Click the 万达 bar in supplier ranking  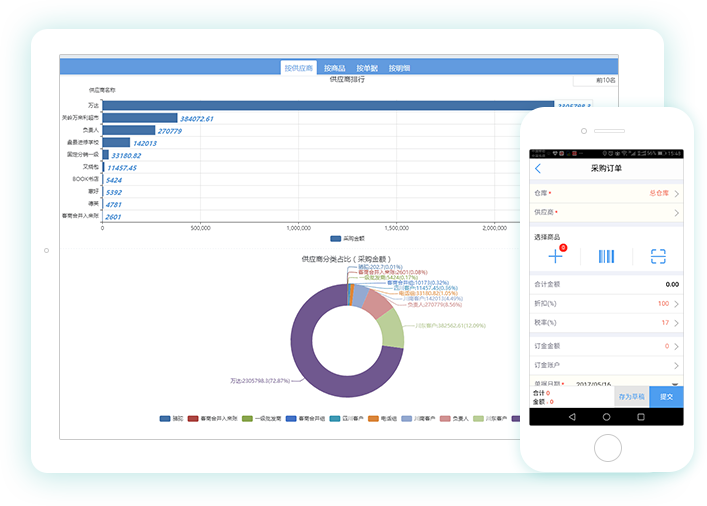tap(330, 104)
